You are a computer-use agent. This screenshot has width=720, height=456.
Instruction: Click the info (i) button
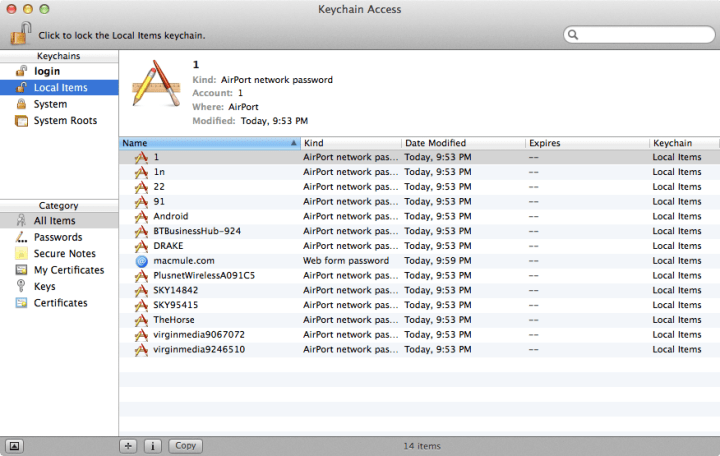(152, 446)
